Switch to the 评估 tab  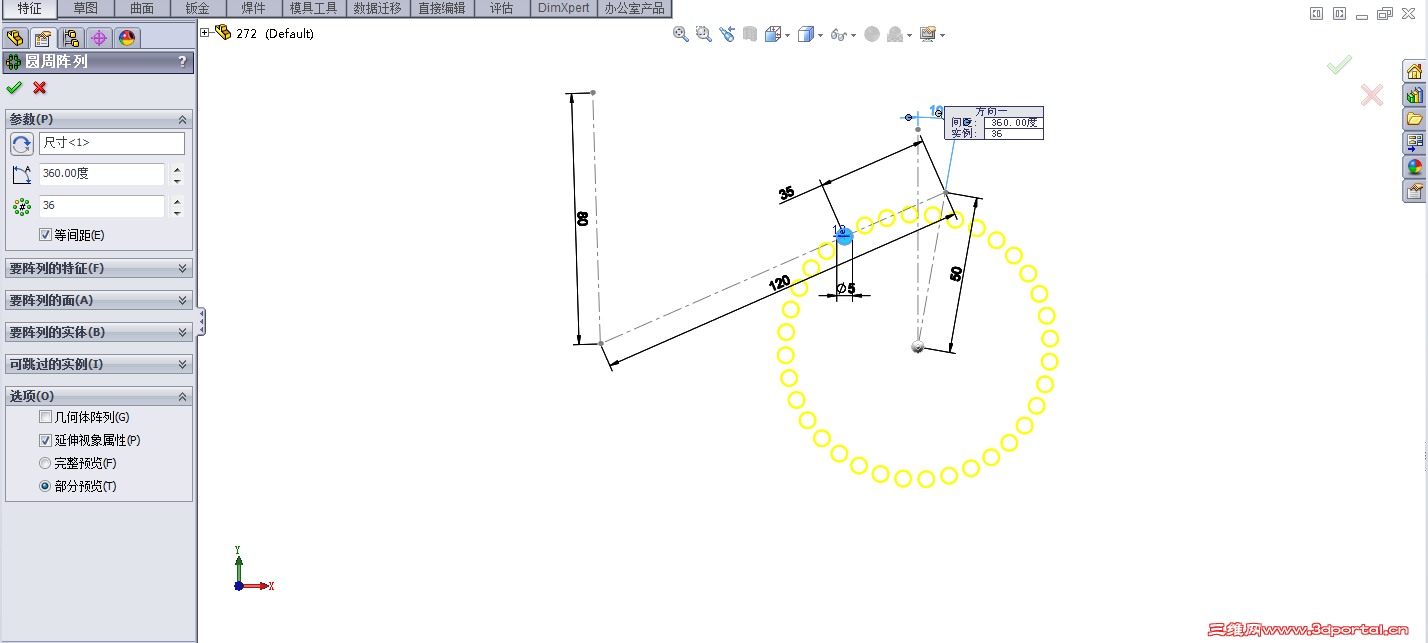point(501,8)
